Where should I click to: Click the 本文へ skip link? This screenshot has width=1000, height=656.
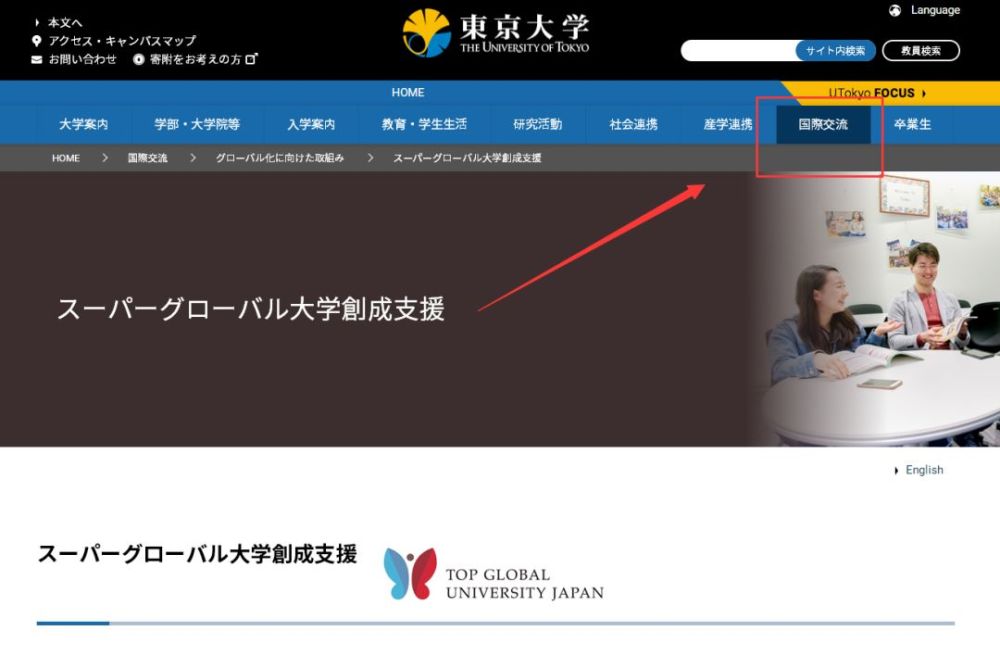pyautogui.click(x=65, y=22)
